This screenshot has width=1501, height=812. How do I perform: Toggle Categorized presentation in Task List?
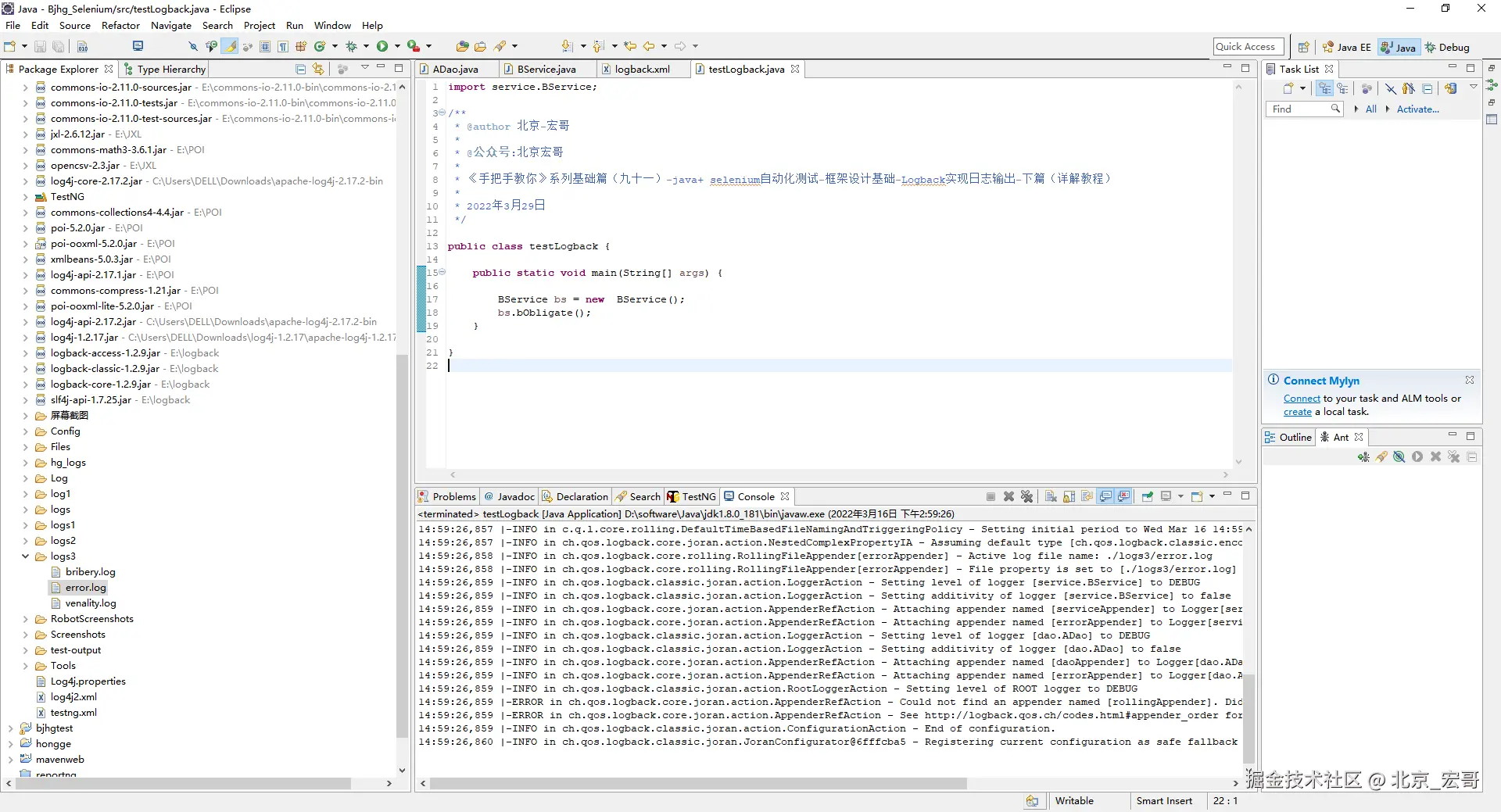(1324, 89)
